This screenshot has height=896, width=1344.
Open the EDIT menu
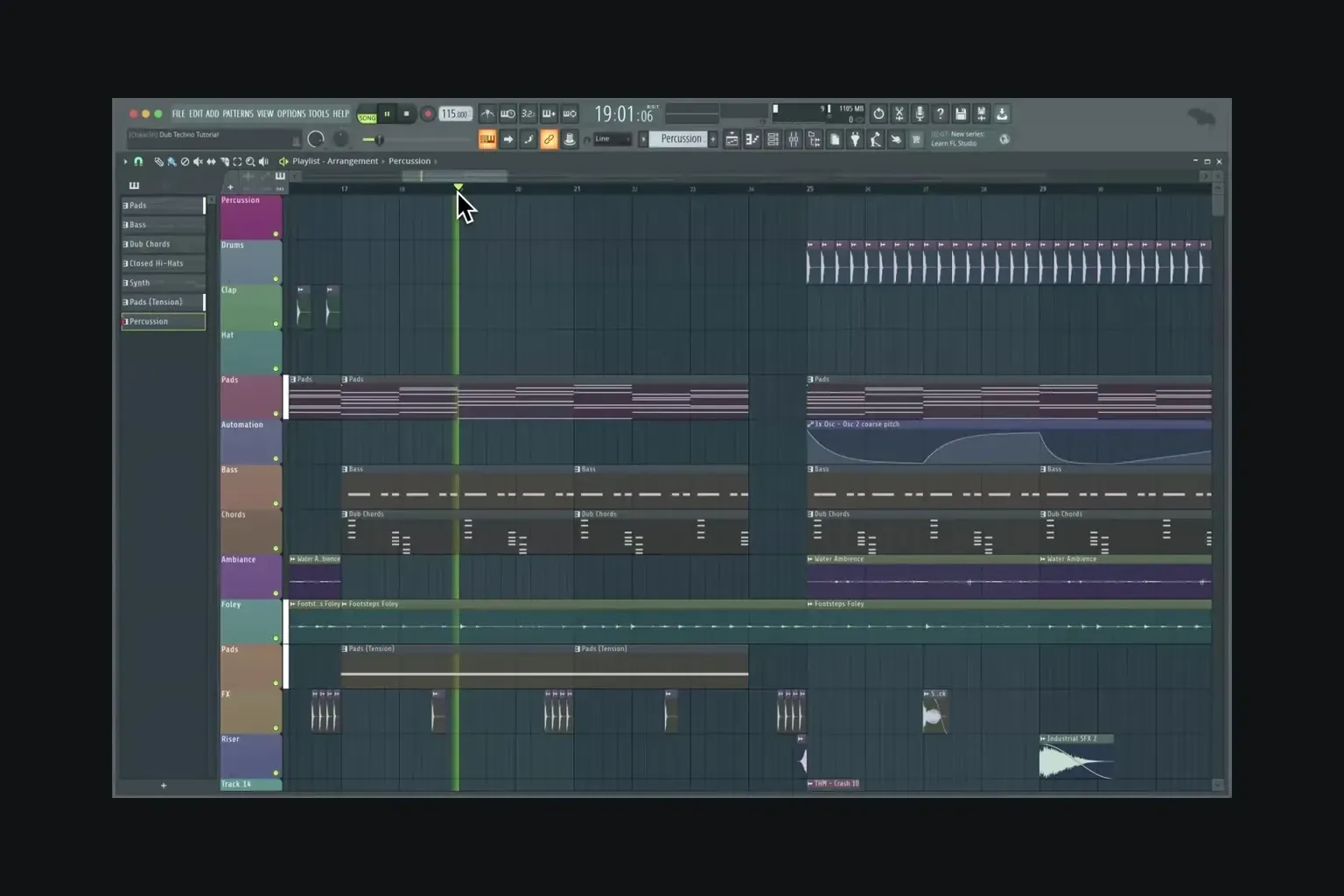pos(196,114)
